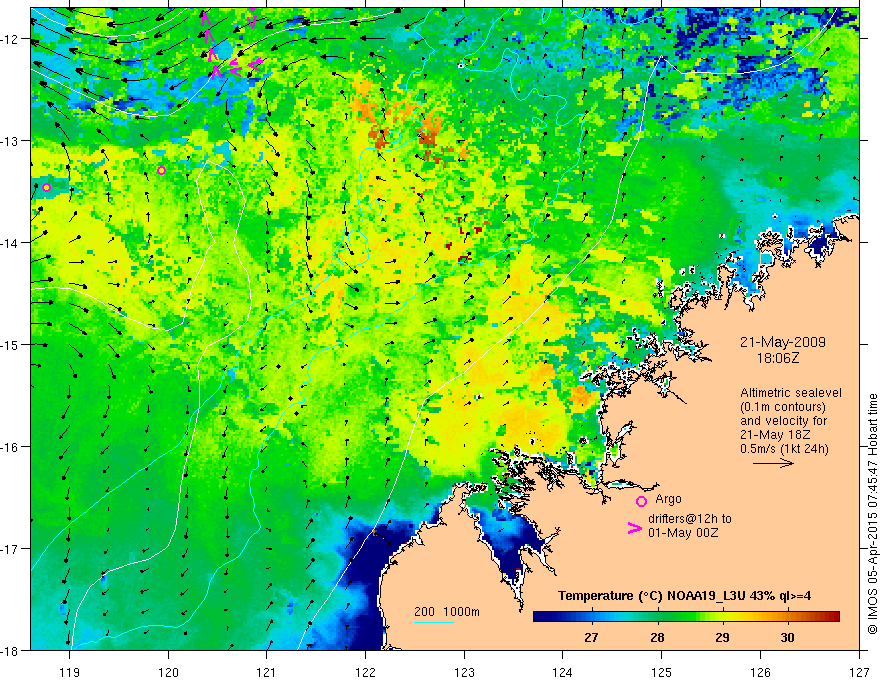Click the '200 1000m' depth legend label

447,612
